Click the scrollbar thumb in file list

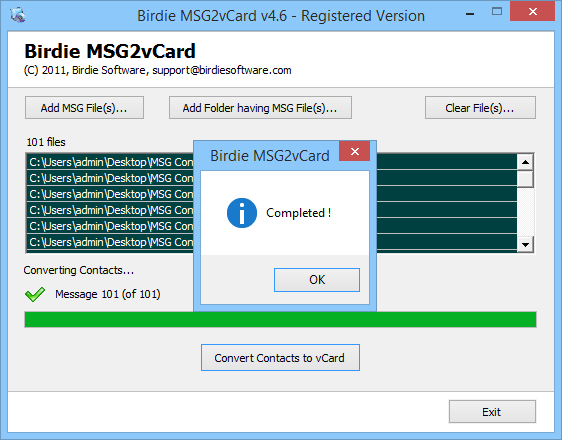pos(525,179)
